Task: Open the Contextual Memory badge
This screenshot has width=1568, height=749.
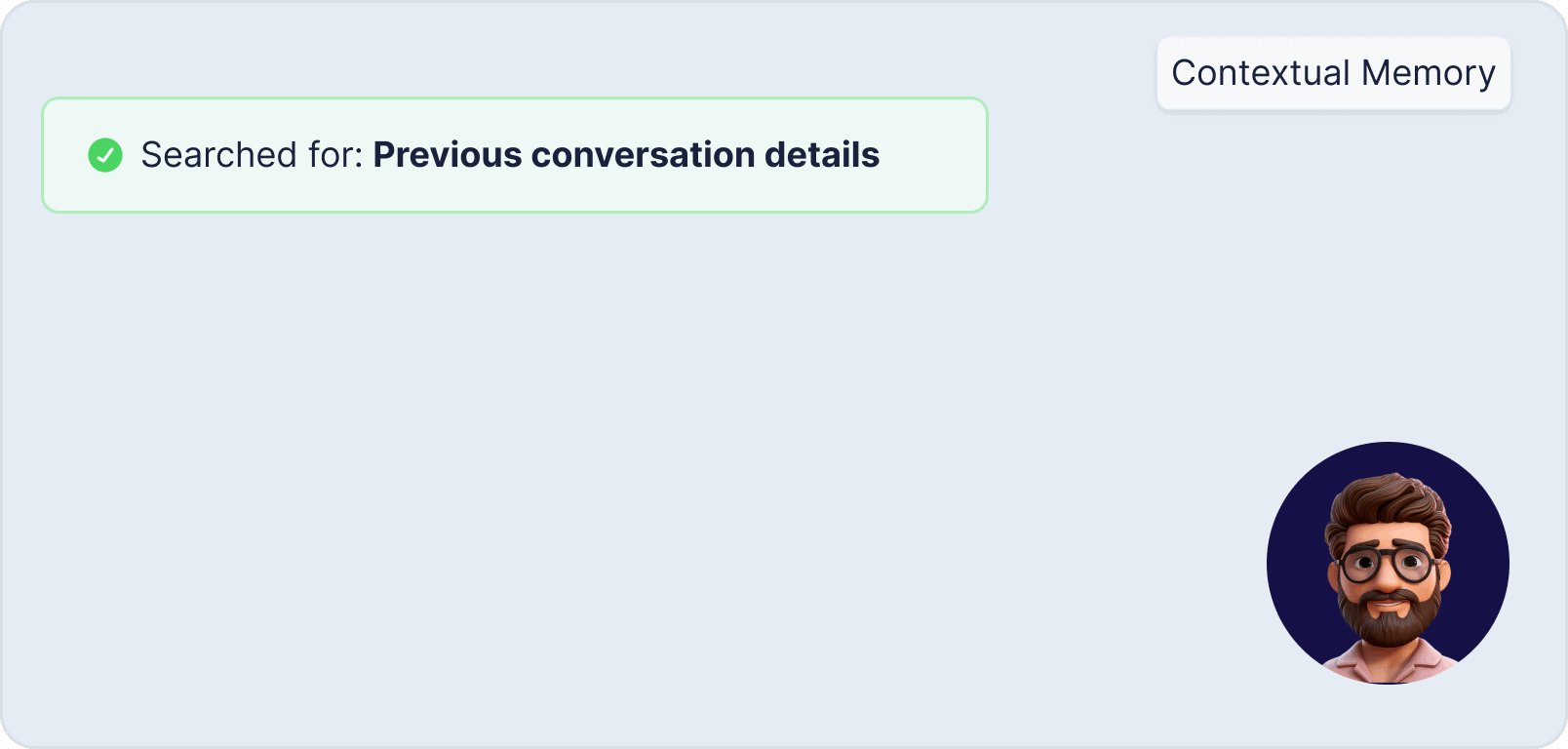Action: pos(1333,74)
